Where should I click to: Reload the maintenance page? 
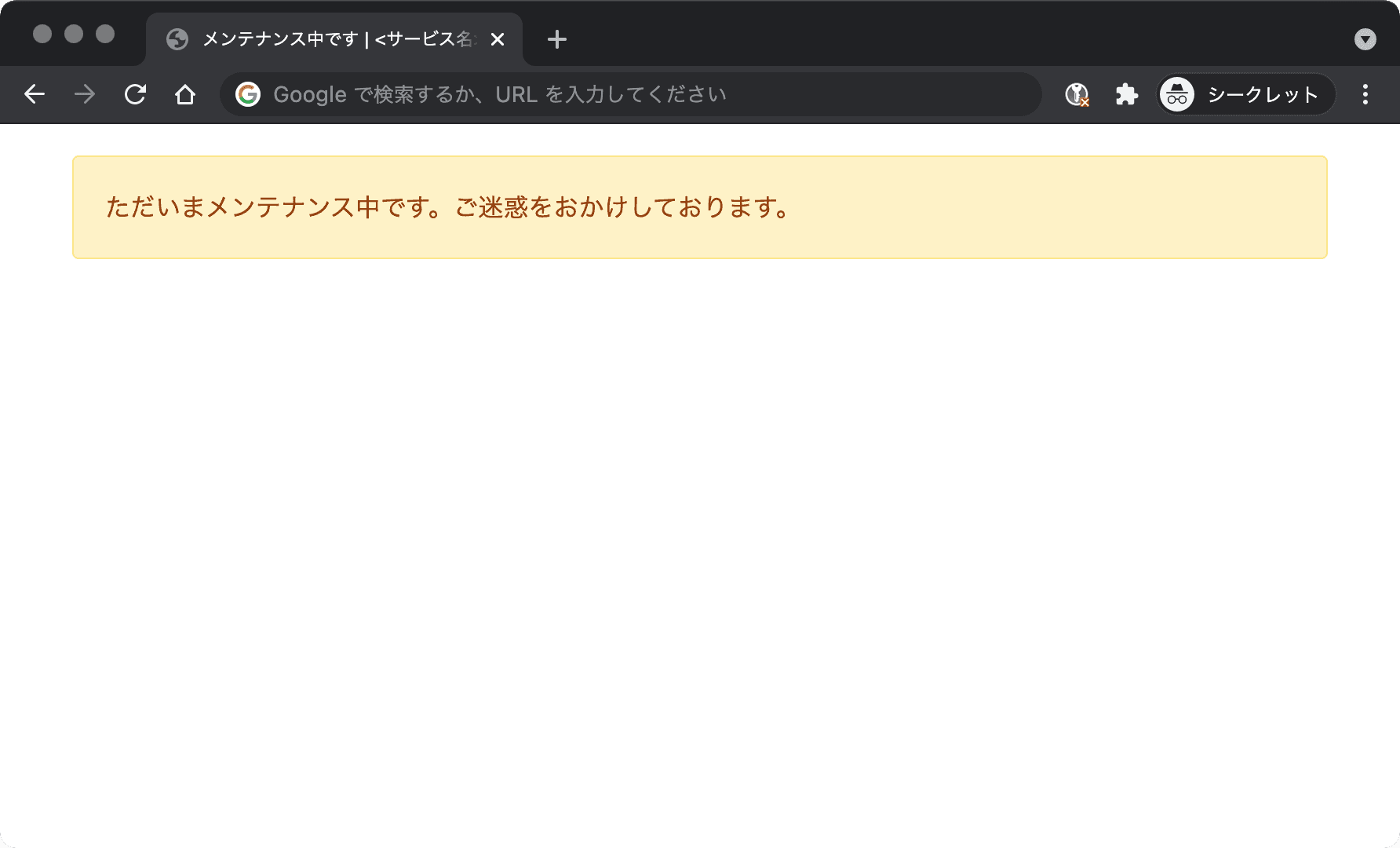pos(135,95)
